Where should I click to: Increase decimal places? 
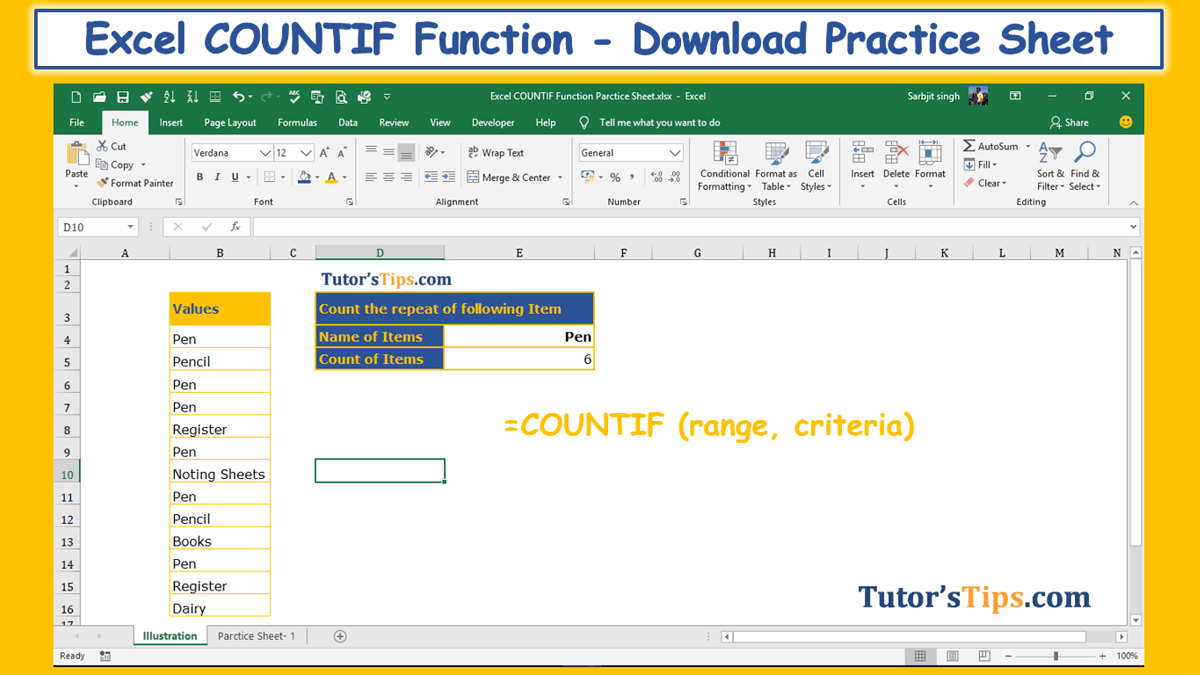click(x=657, y=177)
